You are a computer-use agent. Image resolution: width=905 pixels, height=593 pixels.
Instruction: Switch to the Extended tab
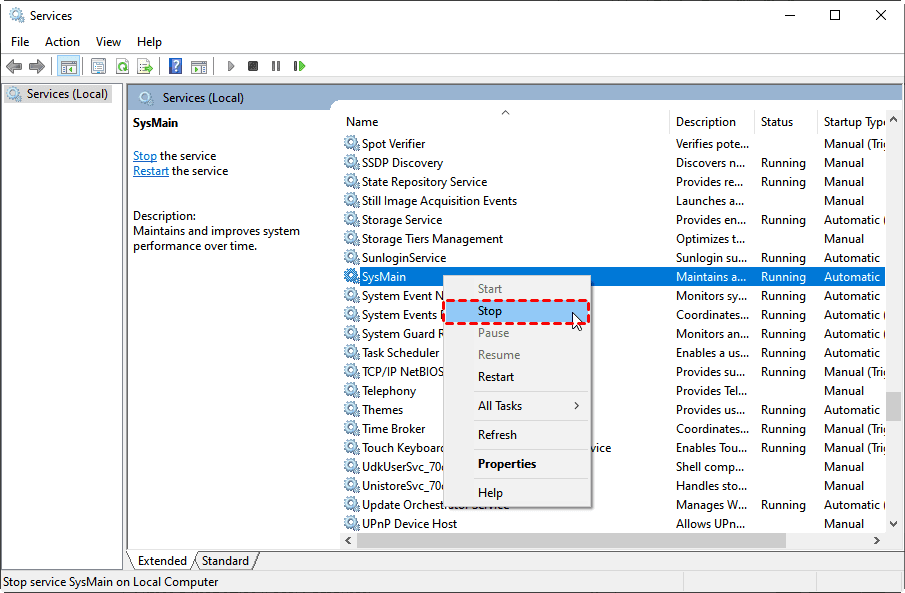tap(160, 561)
